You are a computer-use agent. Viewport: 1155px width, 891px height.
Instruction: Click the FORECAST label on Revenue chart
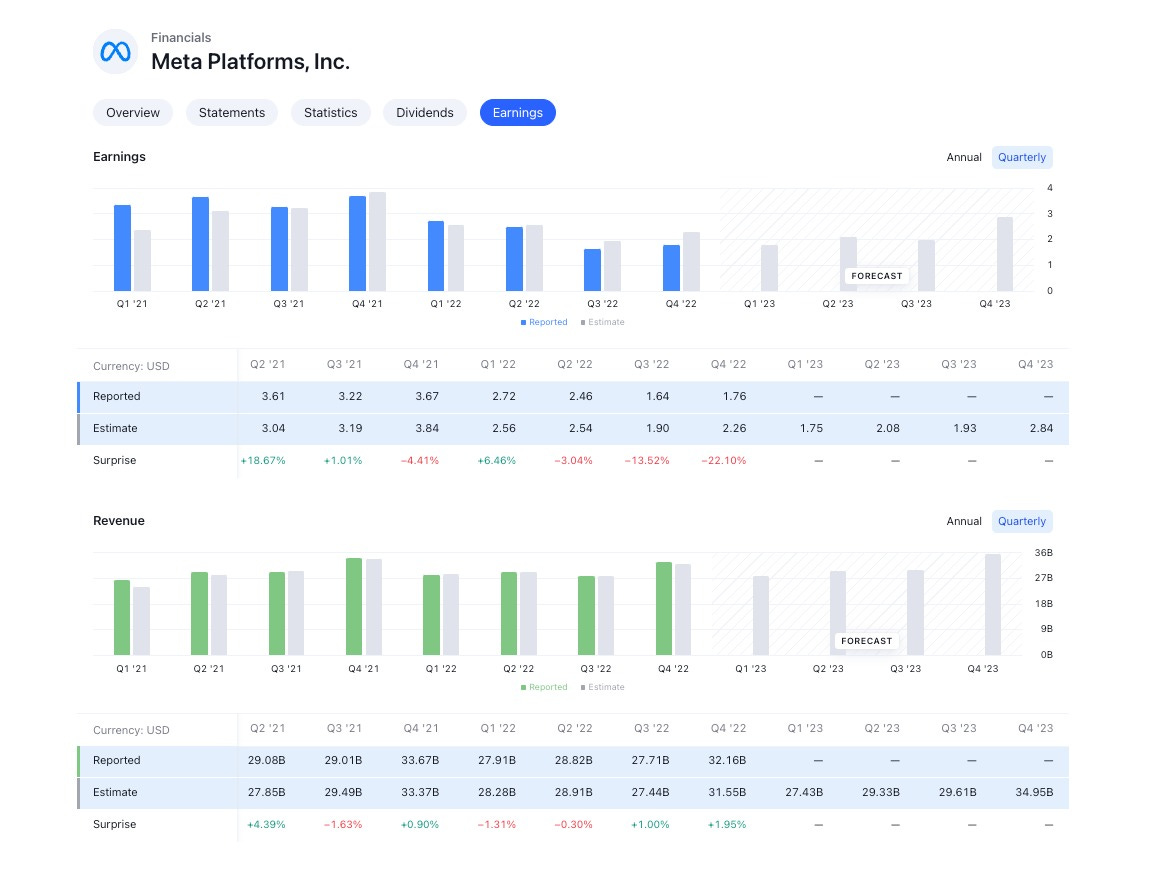pyautogui.click(x=866, y=641)
